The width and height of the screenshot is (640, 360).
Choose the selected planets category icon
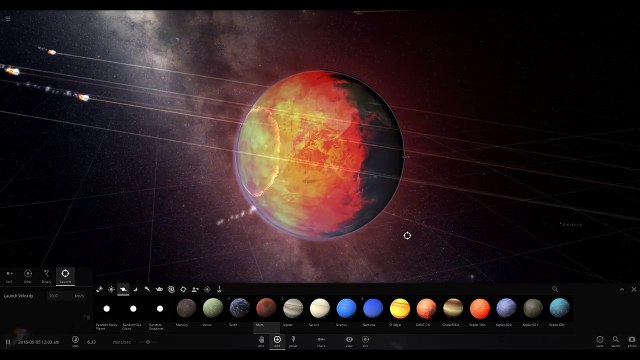pos(123,289)
